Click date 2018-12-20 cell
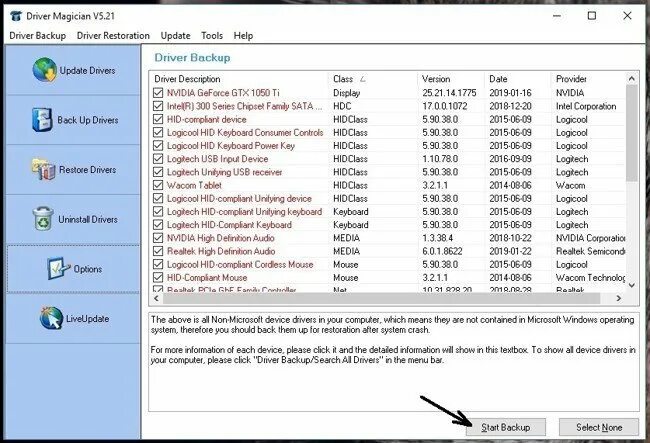Viewport: 650px width, 443px height. point(510,106)
